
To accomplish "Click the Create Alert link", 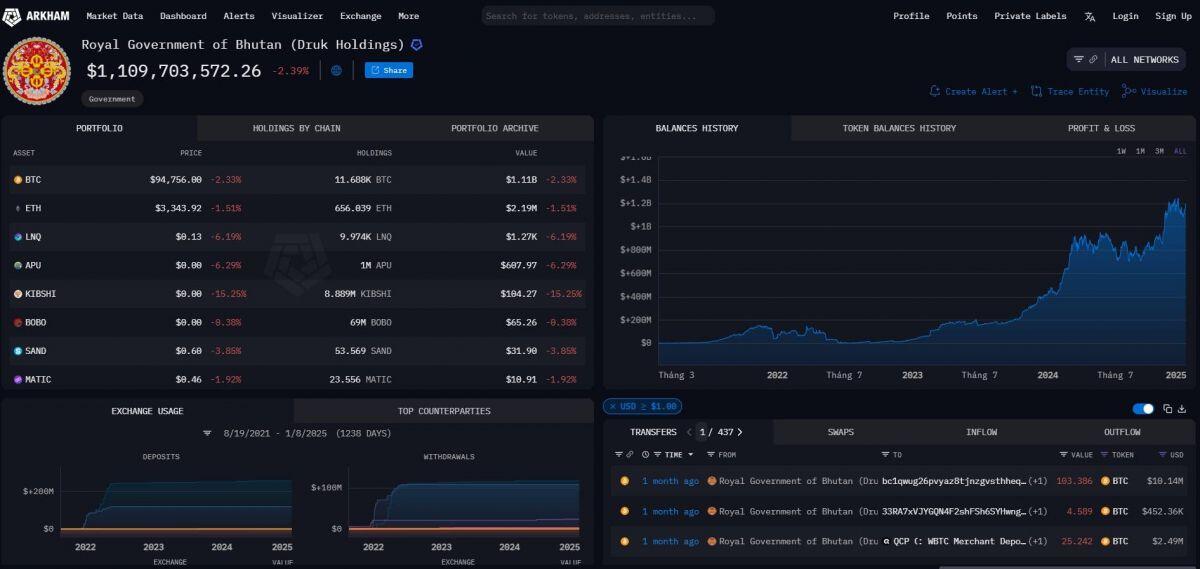I will 974,91.
